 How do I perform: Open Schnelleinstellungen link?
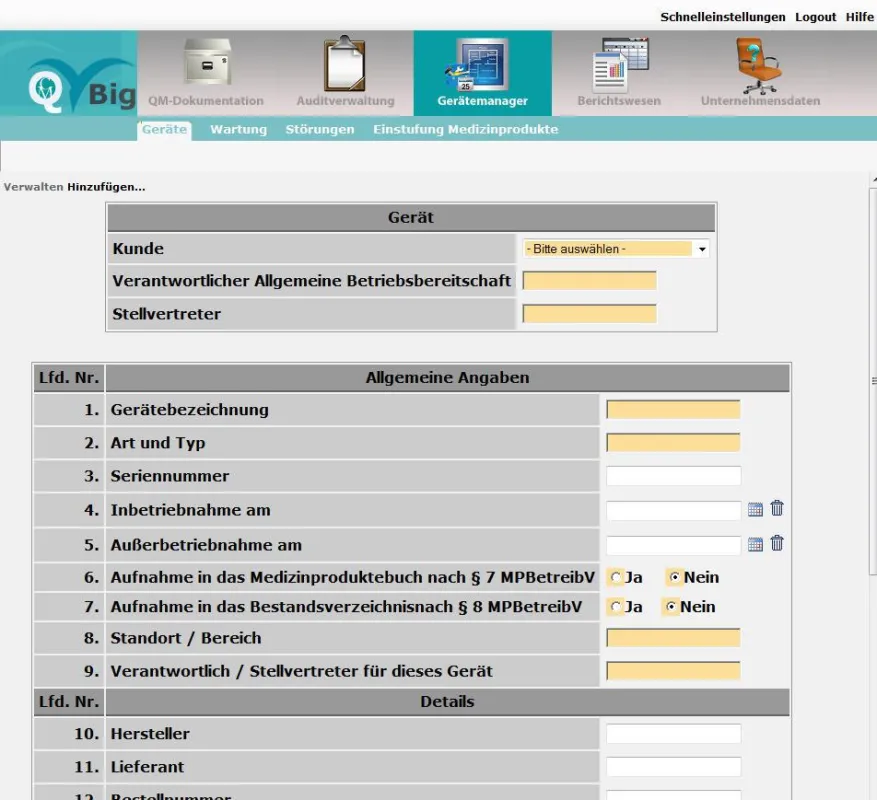tap(723, 17)
